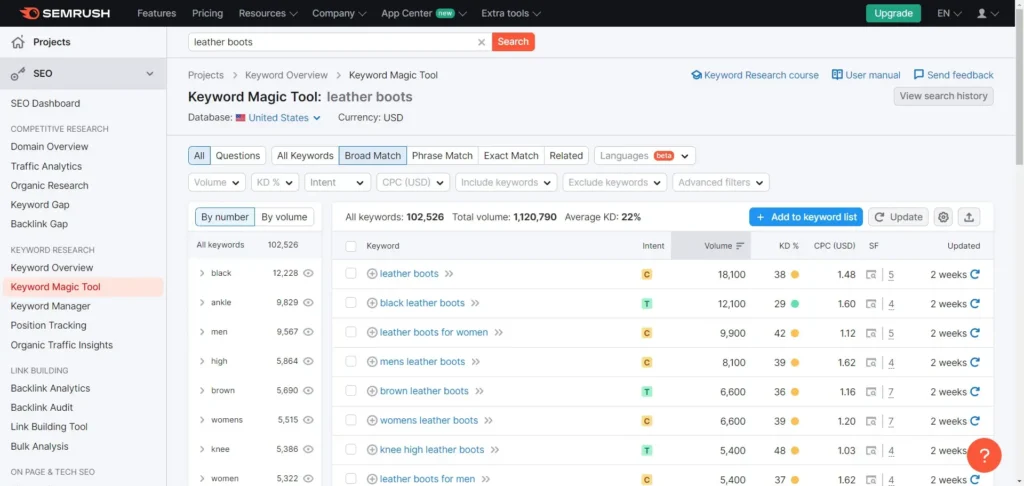This screenshot has width=1024, height=486.
Task: Click the Update button
Action: pos(898,217)
